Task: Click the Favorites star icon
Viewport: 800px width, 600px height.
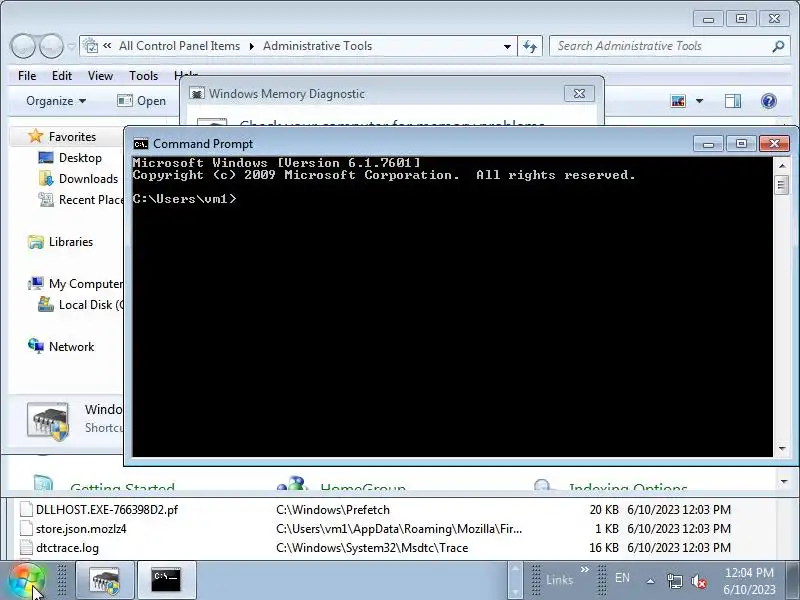Action: click(x=36, y=136)
